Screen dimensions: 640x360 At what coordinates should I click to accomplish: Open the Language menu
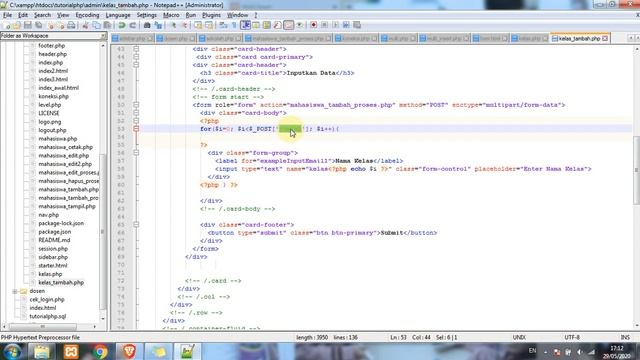tap(118, 15)
